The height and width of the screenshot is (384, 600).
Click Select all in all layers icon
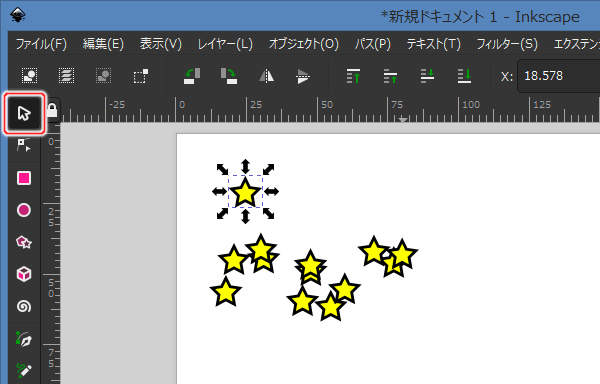pyautogui.click(x=66, y=76)
